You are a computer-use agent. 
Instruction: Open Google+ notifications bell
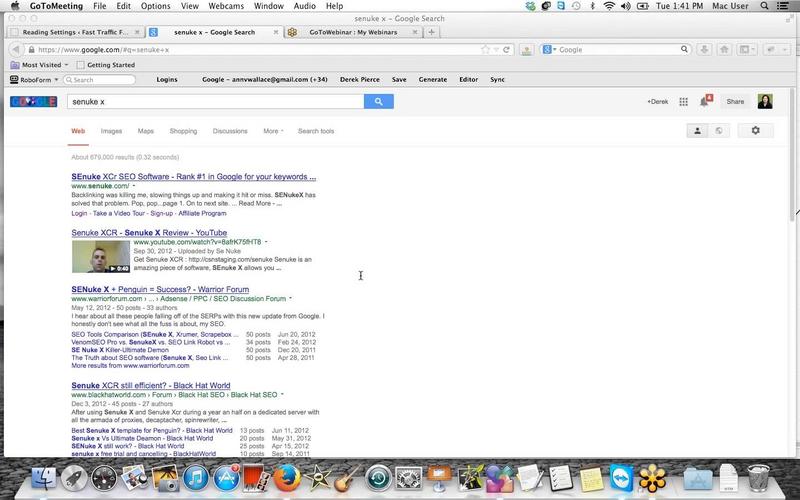[x=705, y=101]
